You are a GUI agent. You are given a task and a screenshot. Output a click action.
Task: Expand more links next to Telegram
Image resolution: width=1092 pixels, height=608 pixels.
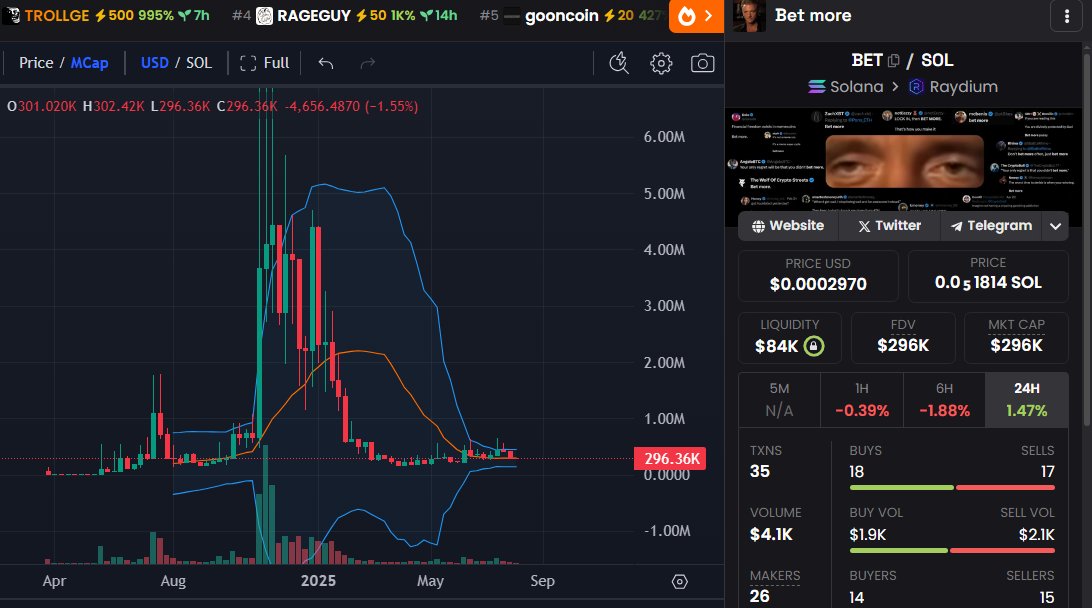click(x=1055, y=226)
